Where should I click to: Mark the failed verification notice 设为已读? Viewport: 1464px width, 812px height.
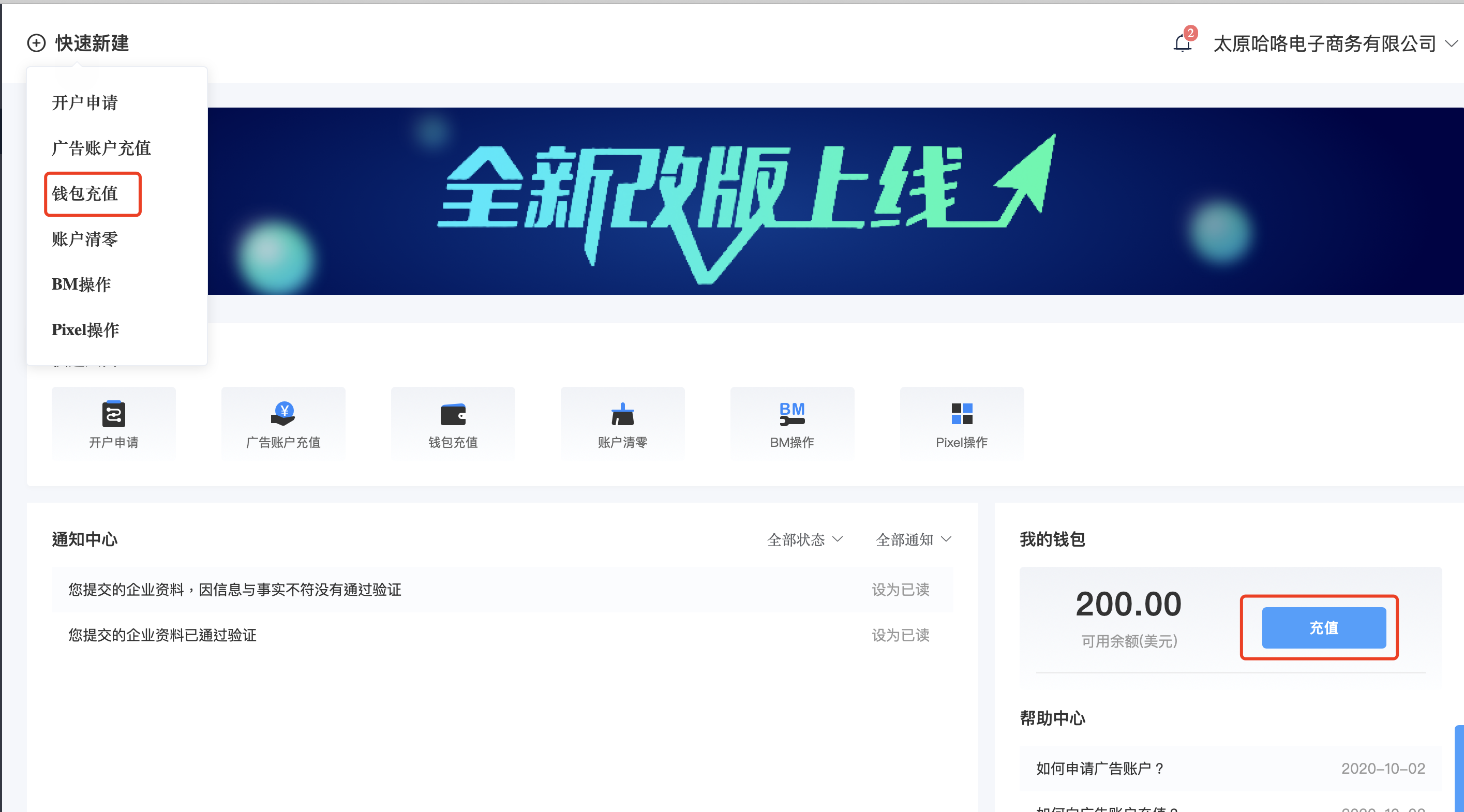[900, 590]
